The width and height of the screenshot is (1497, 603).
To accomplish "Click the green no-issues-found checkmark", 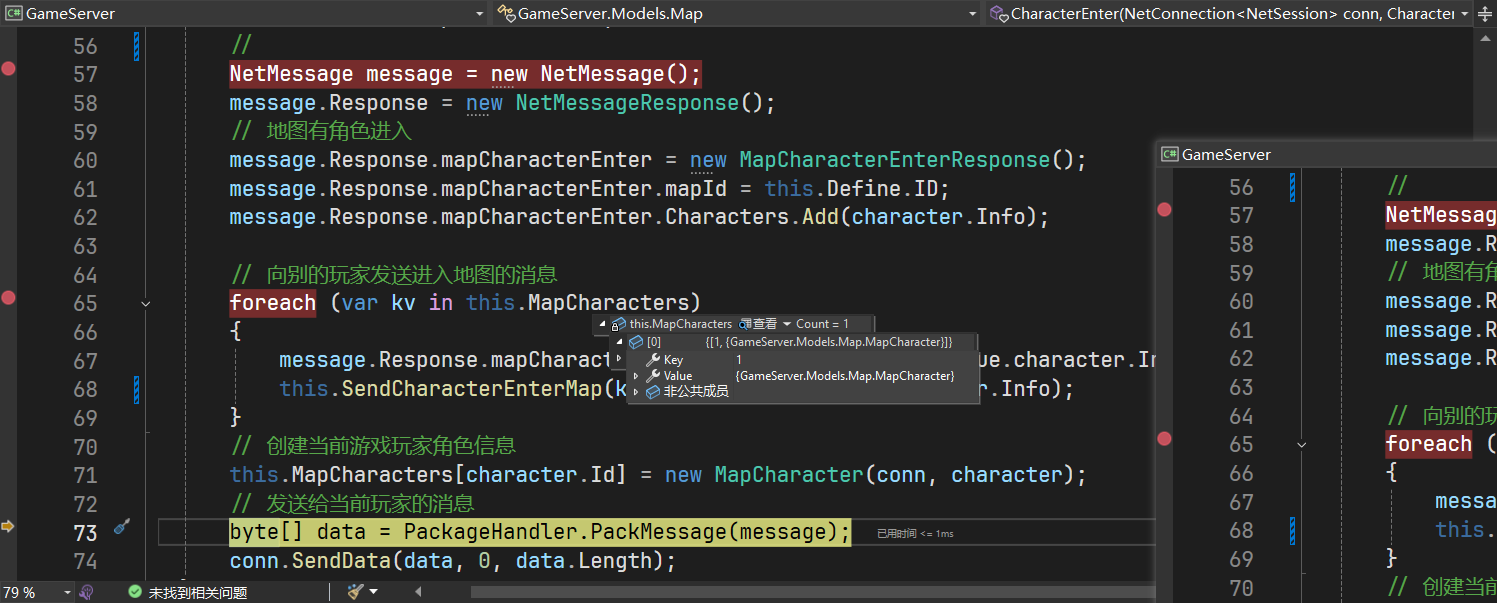I will tap(134, 592).
